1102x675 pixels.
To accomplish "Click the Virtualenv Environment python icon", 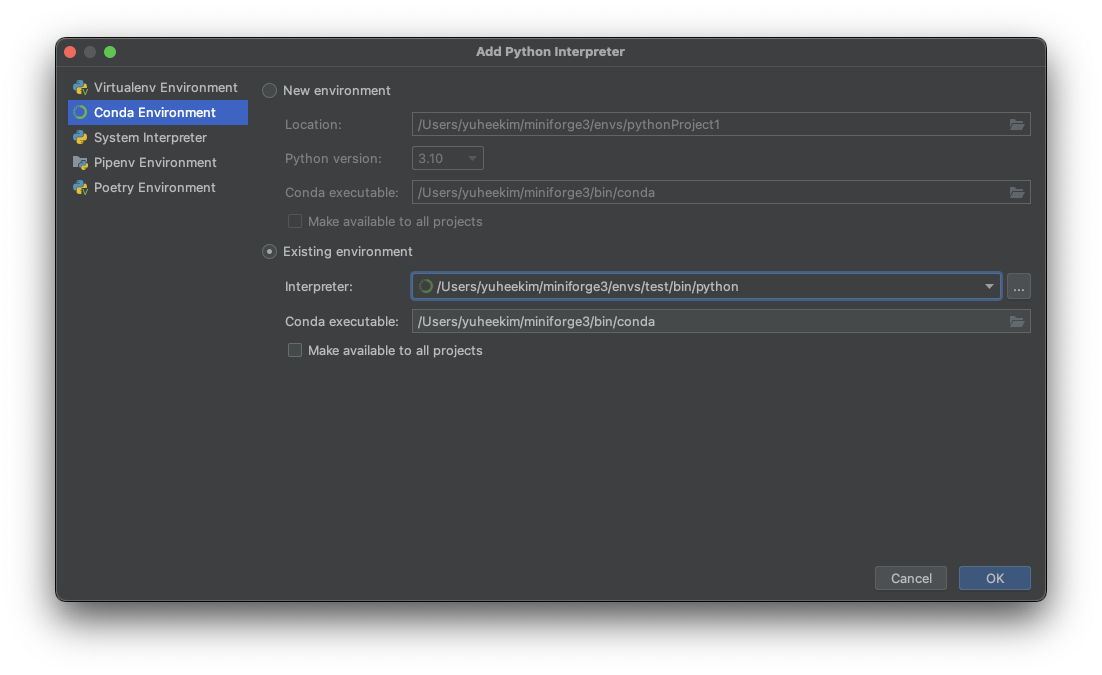I will tap(80, 87).
